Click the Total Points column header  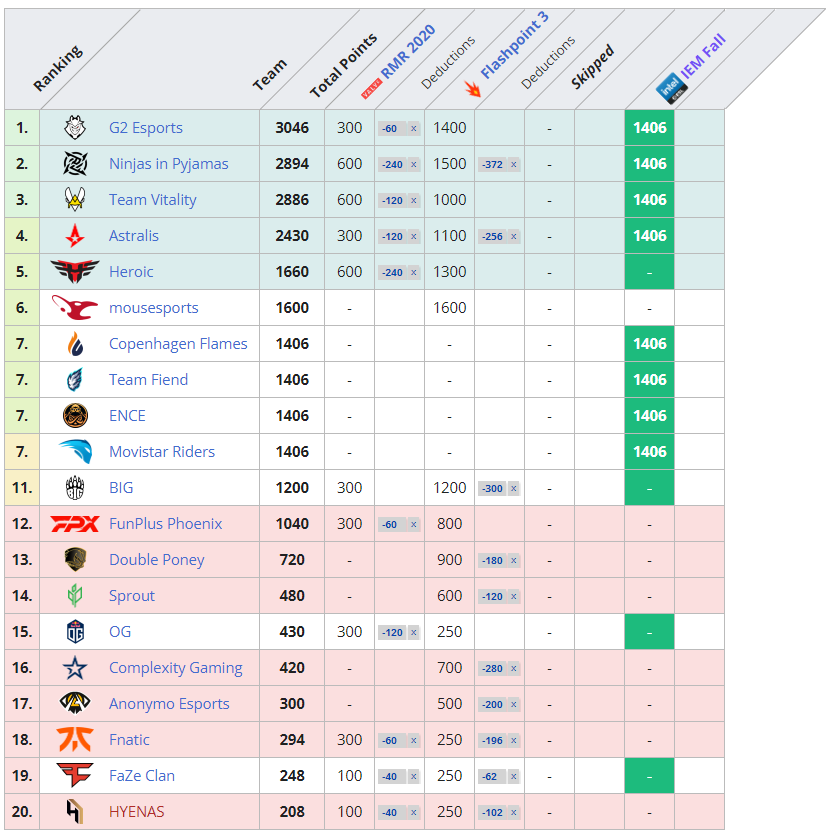point(343,66)
